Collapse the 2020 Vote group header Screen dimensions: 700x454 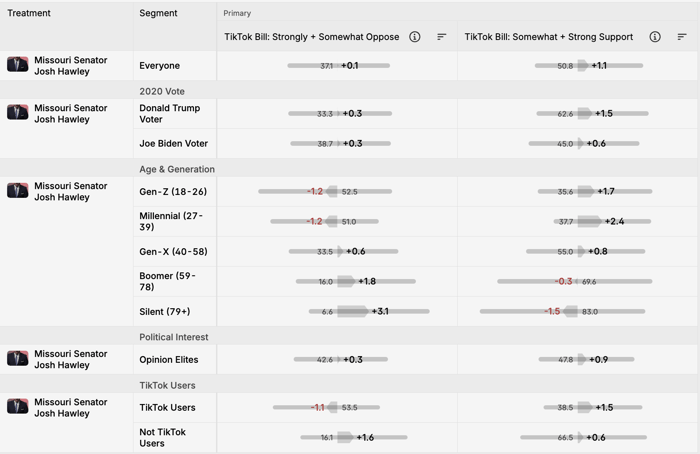(x=162, y=91)
